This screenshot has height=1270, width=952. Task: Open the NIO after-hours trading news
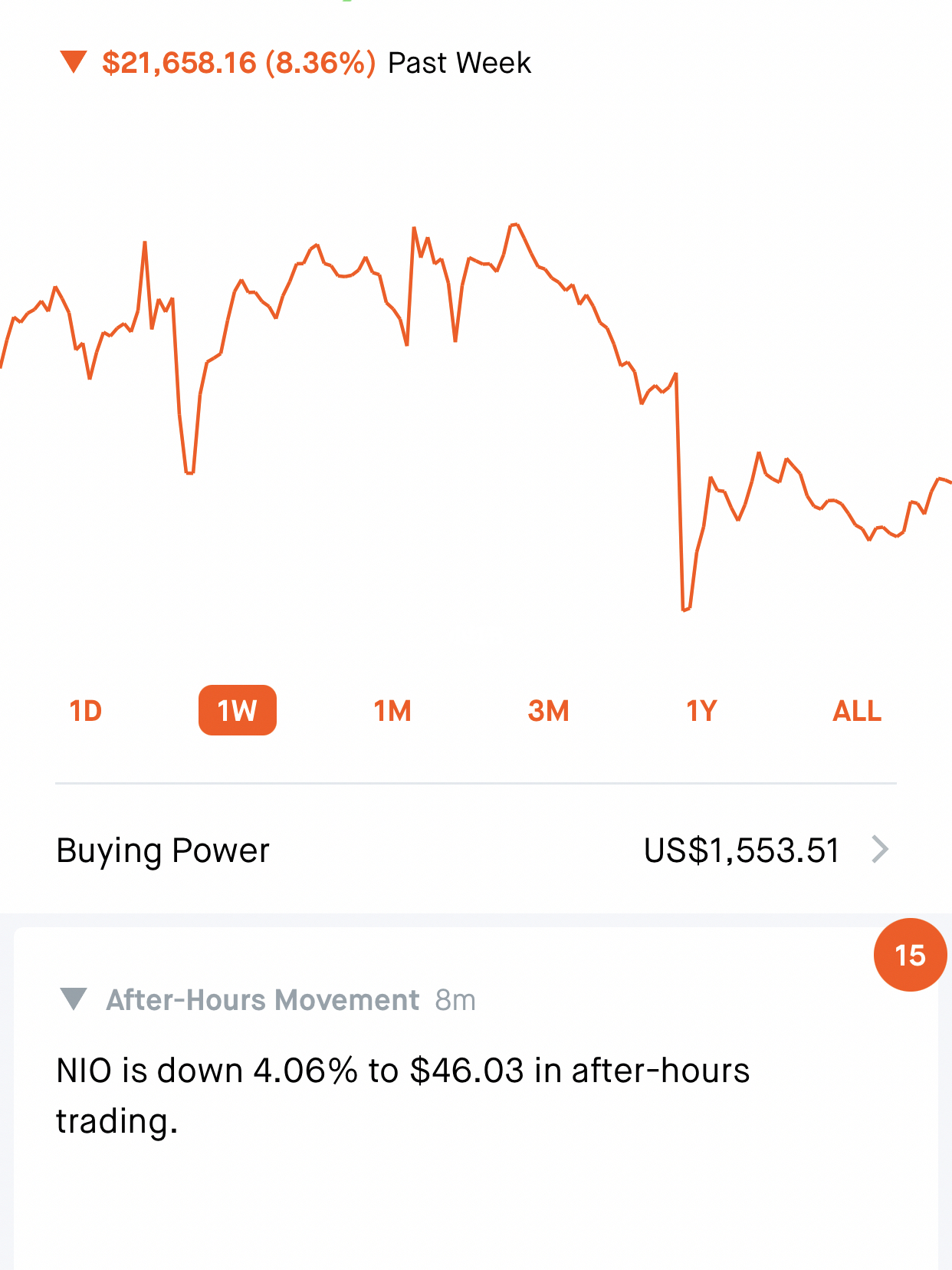tap(402, 1095)
